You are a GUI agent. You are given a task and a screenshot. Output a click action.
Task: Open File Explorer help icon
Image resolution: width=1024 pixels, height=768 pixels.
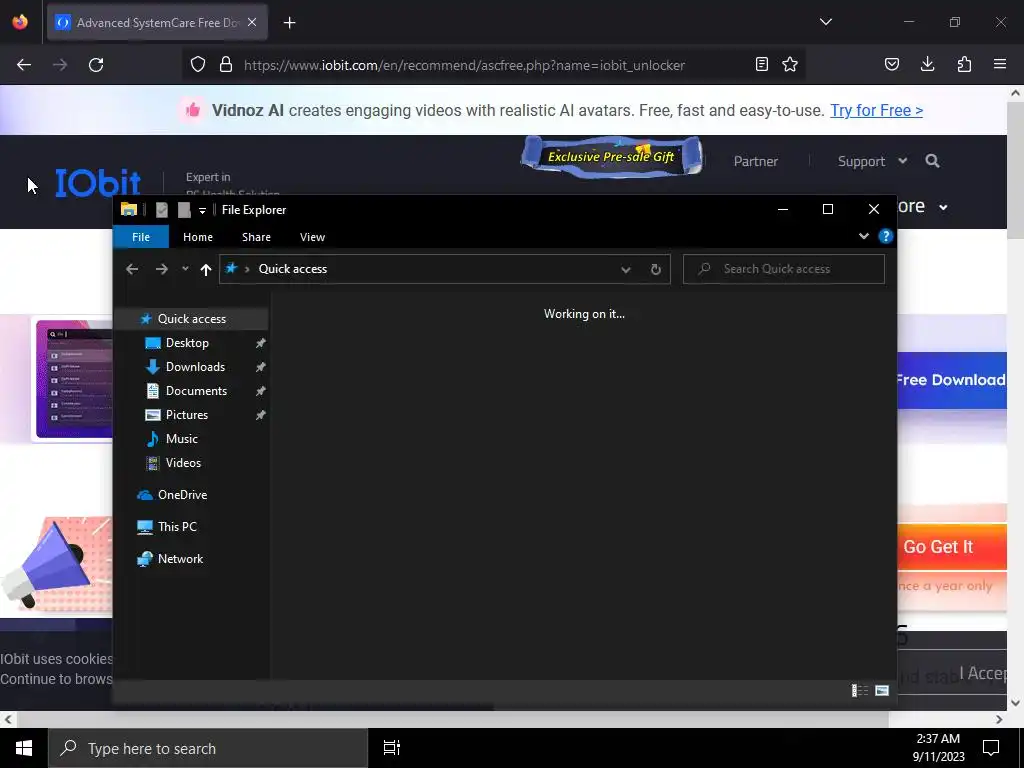click(x=886, y=236)
